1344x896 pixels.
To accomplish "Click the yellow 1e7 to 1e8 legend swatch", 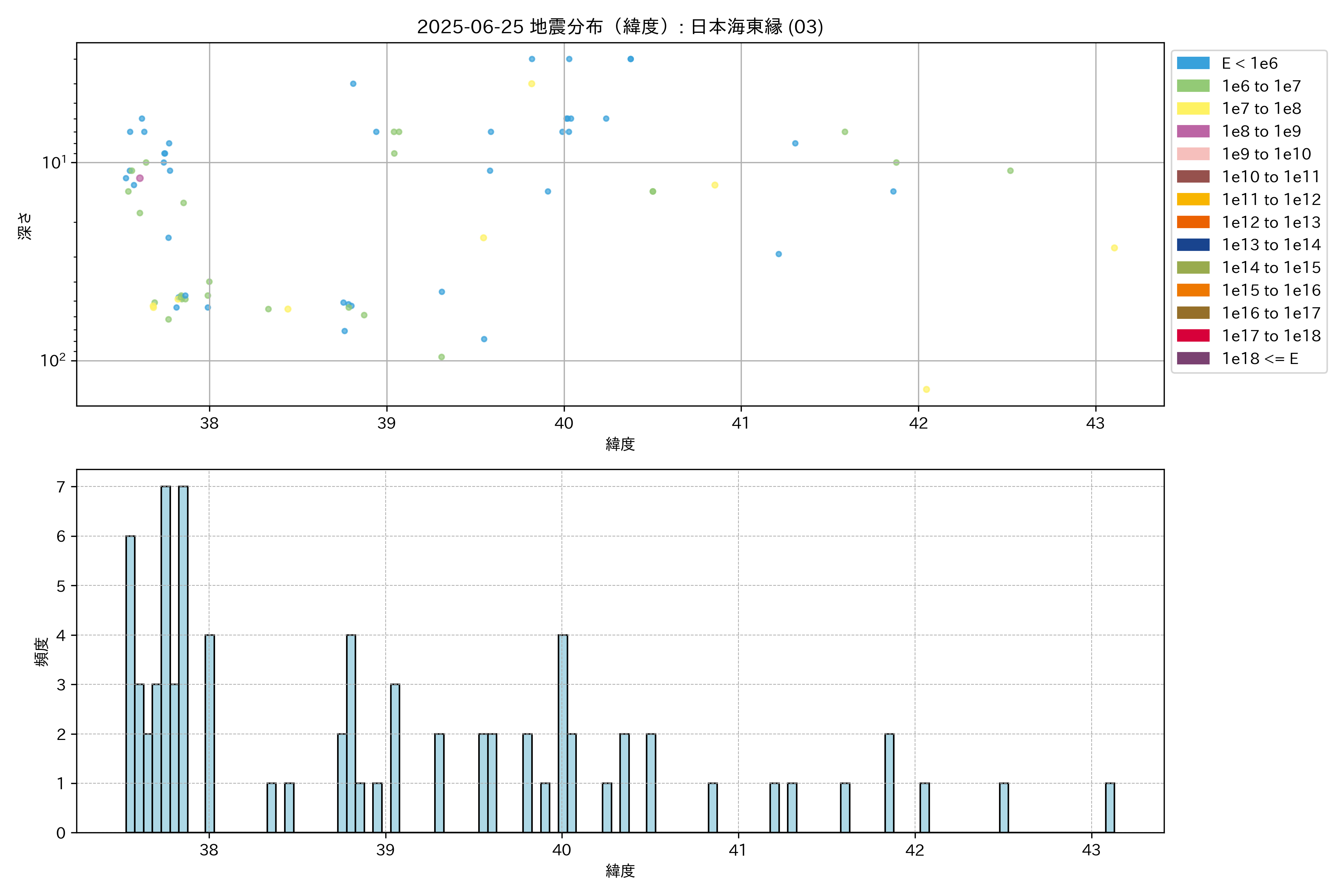I will (1192, 109).
